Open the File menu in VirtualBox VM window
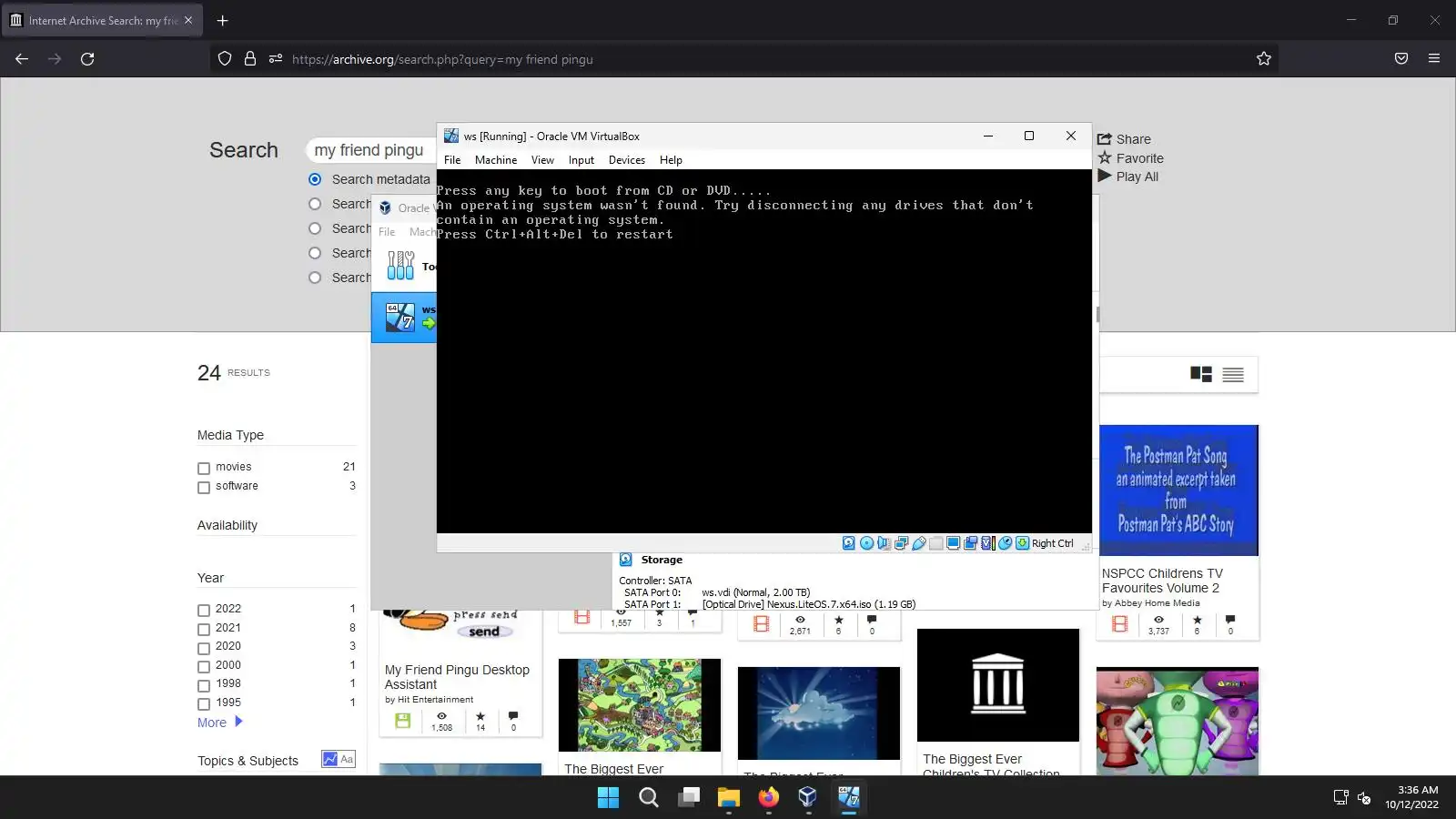1456x819 pixels. click(452, 160)
